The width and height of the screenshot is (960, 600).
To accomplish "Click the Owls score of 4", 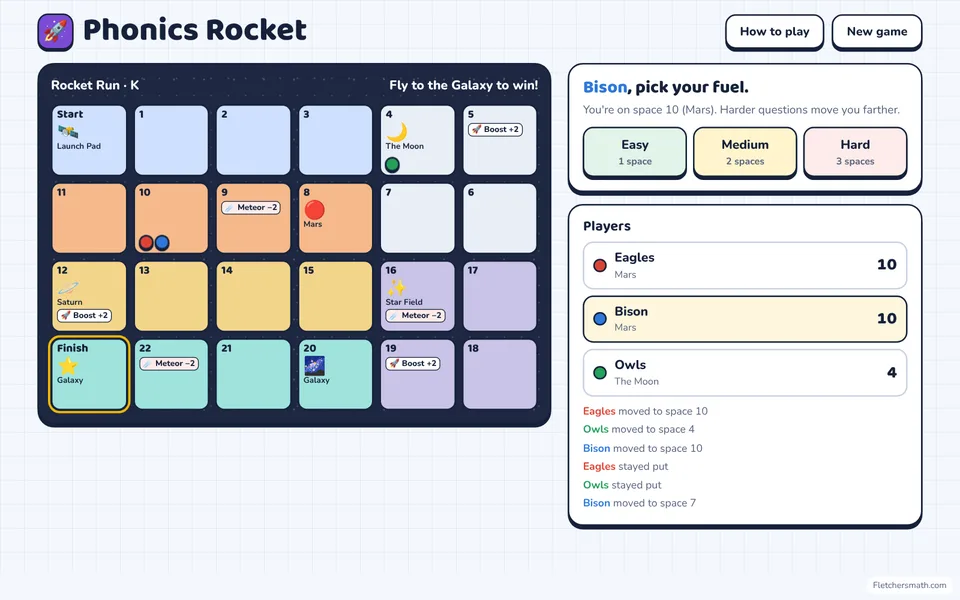I will (891, 372).
